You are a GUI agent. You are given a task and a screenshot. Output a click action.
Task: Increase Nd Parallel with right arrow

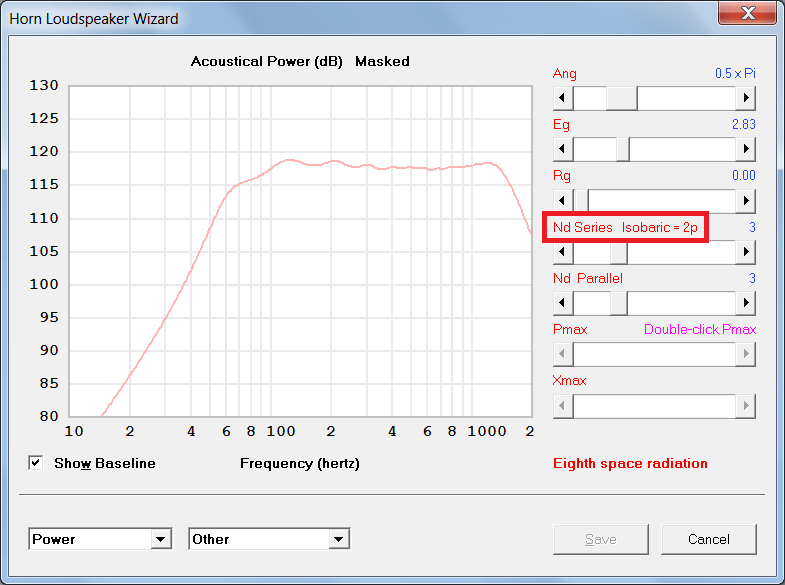(x=745, y=303)
